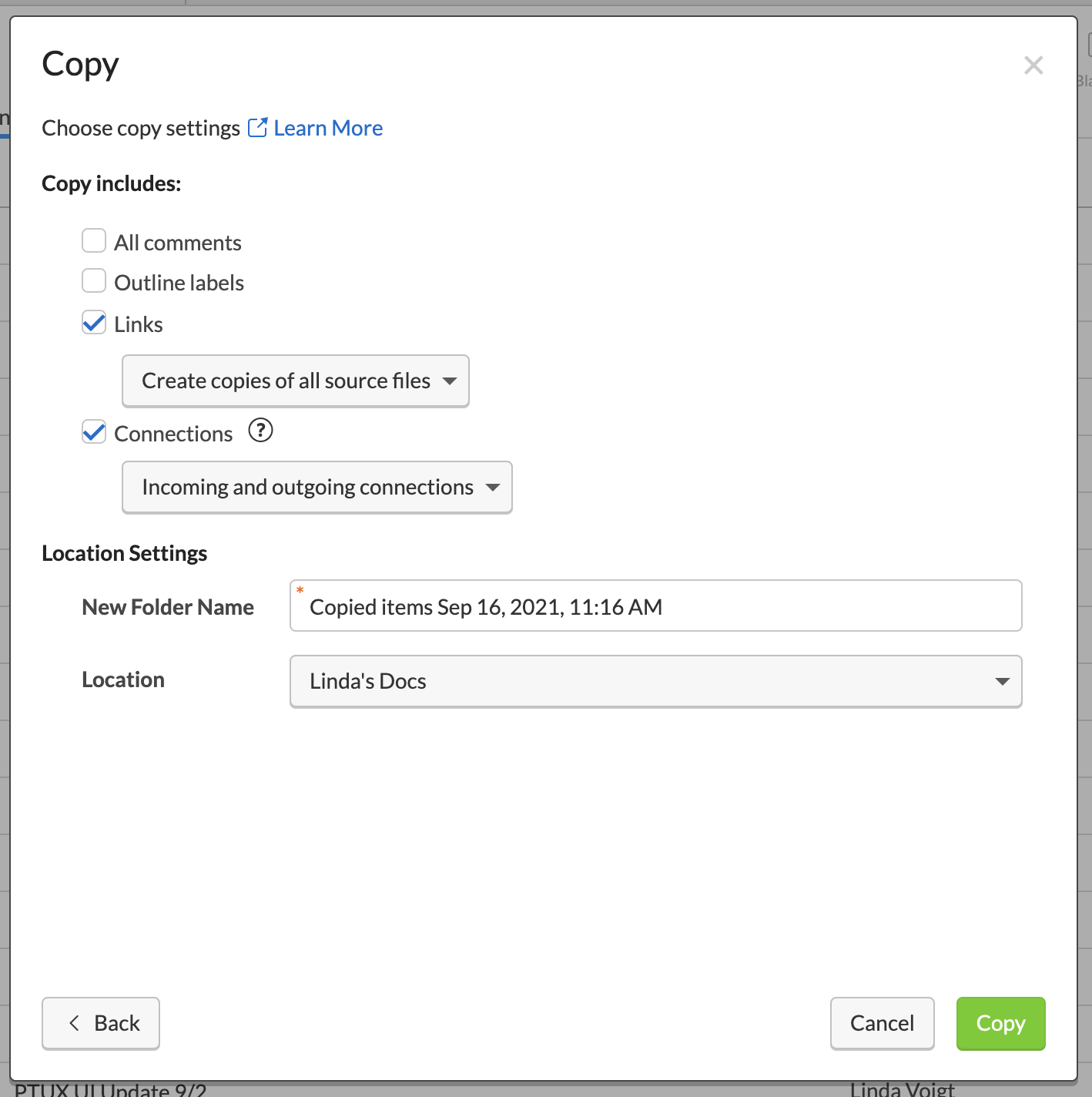Open the Learn More link

[328, 128]
